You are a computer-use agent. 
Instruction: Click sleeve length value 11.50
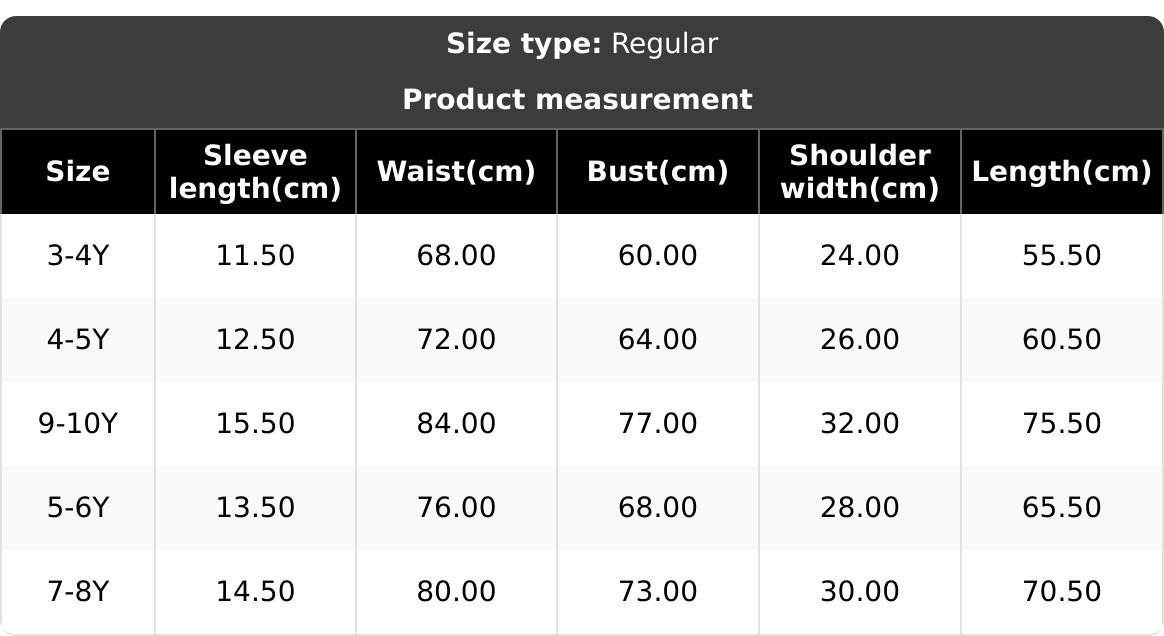255,256
